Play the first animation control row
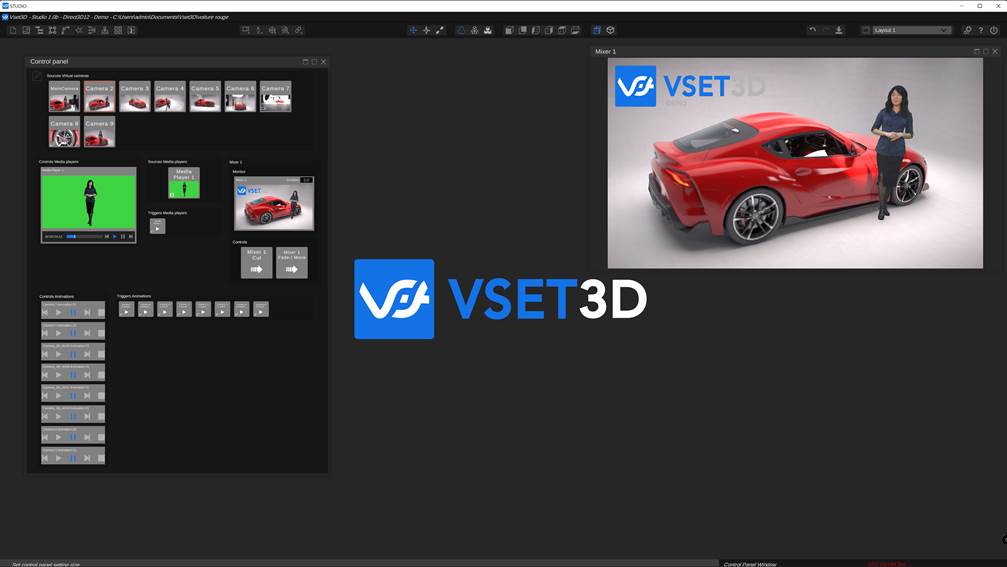This screenshot has width=1007, height=567. tap(58, 313)
